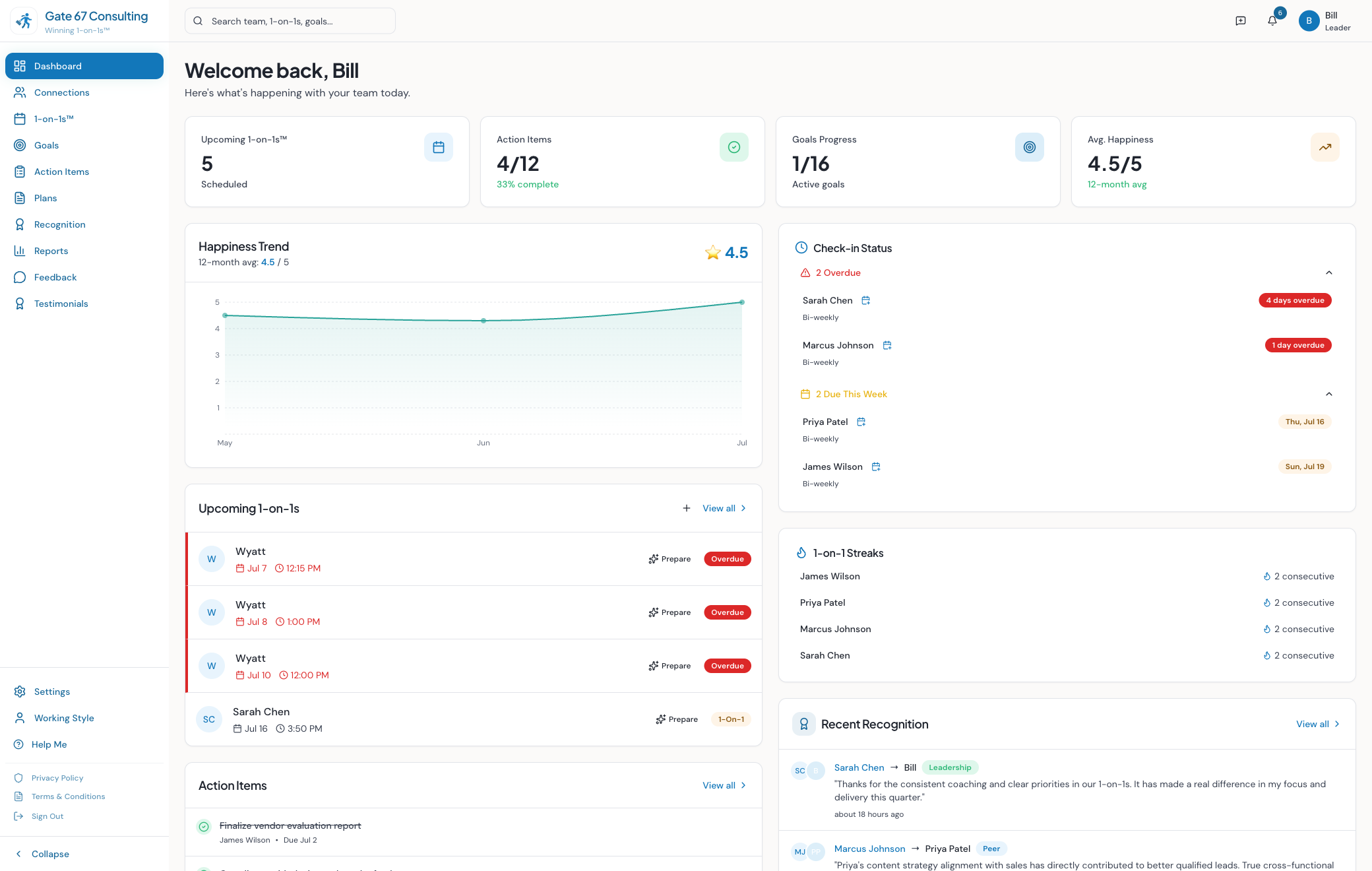This screenshot has width=1372, height=871.
Task: Click the star icon in Happiness Trend
Action: click(713, 253)
